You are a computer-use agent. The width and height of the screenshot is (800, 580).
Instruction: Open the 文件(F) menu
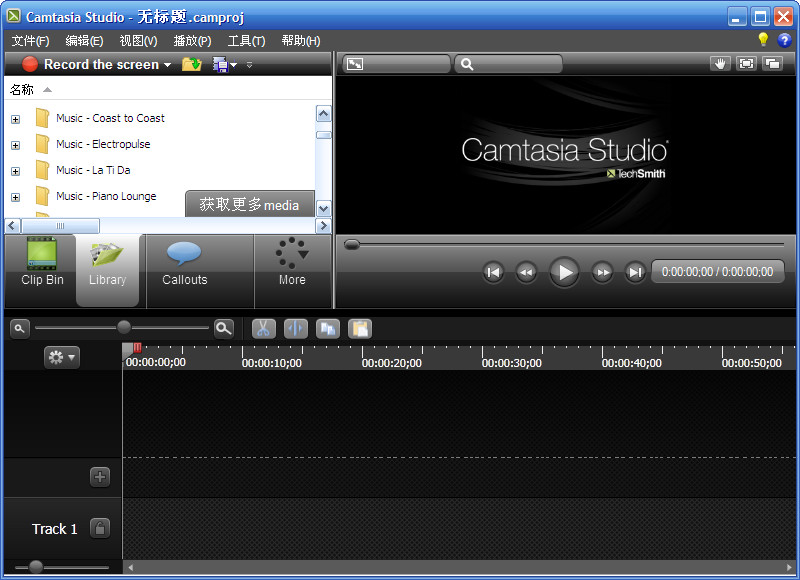click(x=30, y=41)
